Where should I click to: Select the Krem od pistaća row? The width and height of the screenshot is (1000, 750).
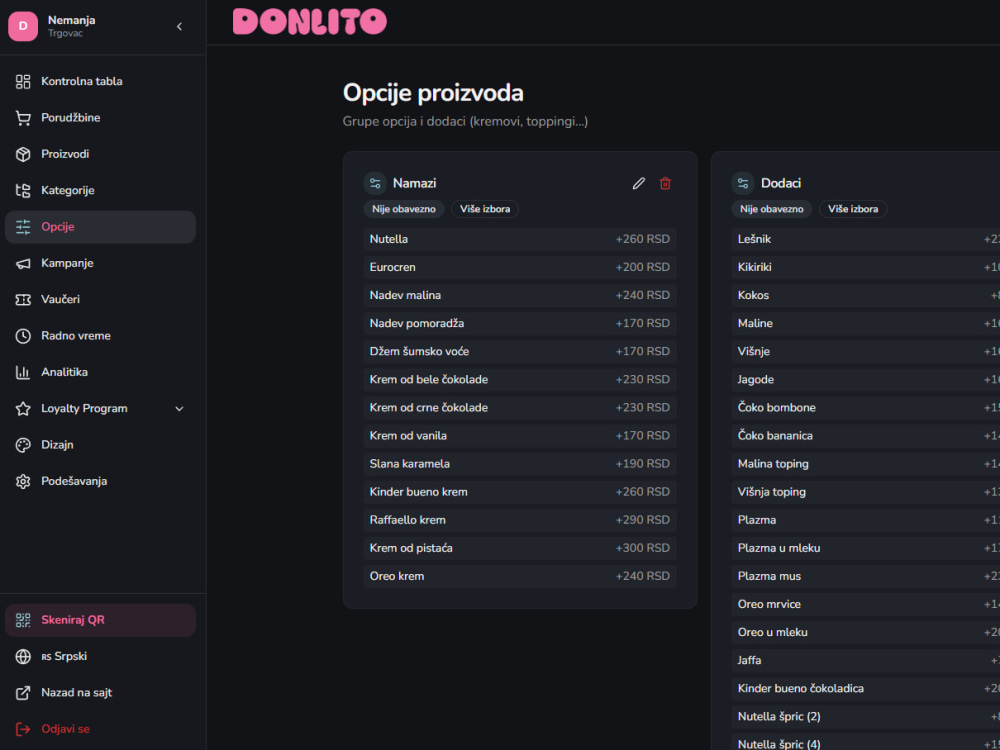click(520, 548)
